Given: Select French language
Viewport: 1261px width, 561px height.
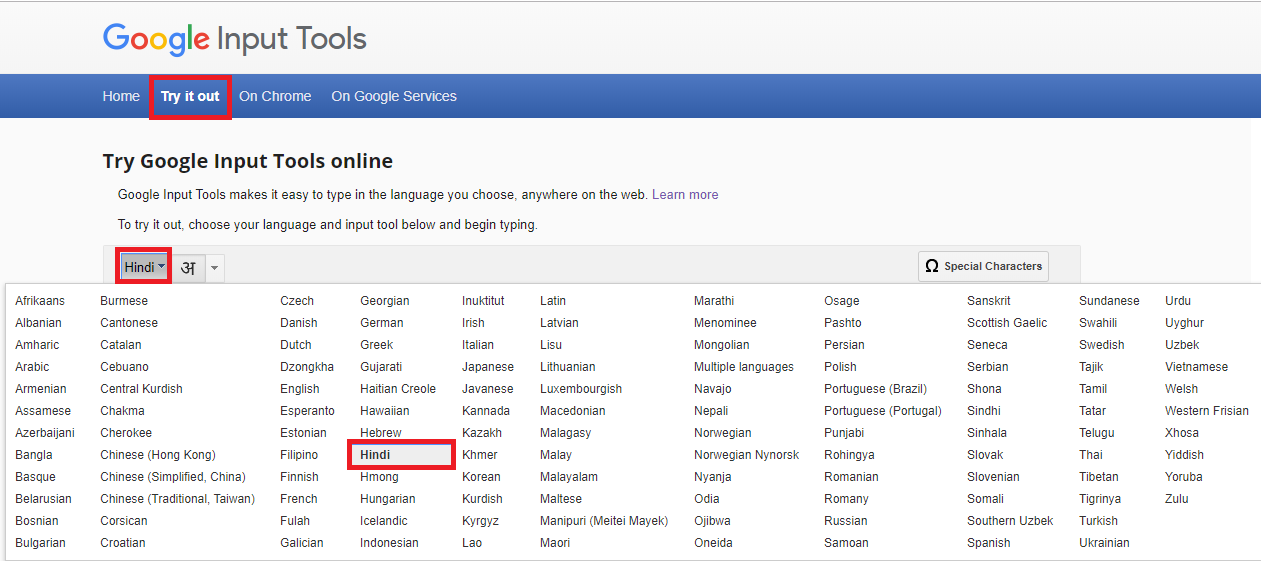Looking at the screenshot, I should pyautogui.click(x=299, y=498).
